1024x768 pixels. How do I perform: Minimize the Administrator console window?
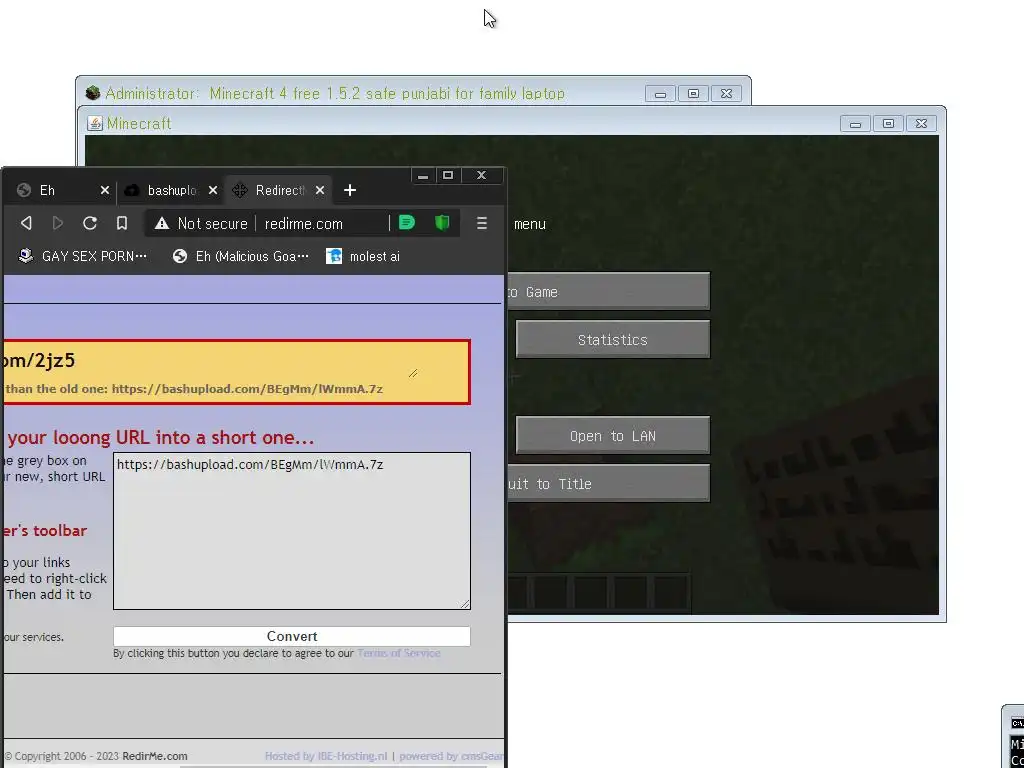(x=660, y=93)
